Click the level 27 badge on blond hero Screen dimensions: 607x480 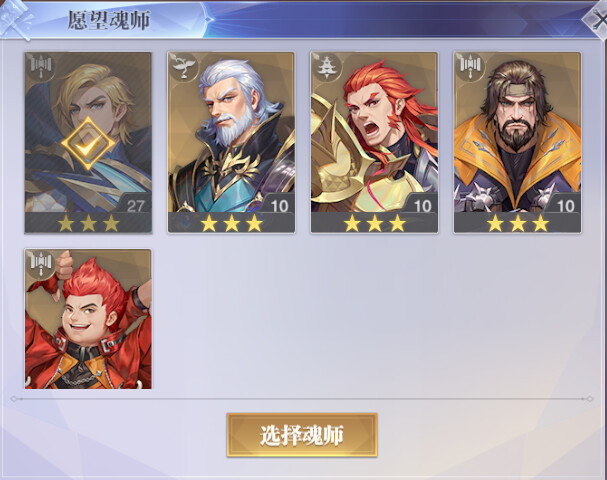tap(135, 206)
